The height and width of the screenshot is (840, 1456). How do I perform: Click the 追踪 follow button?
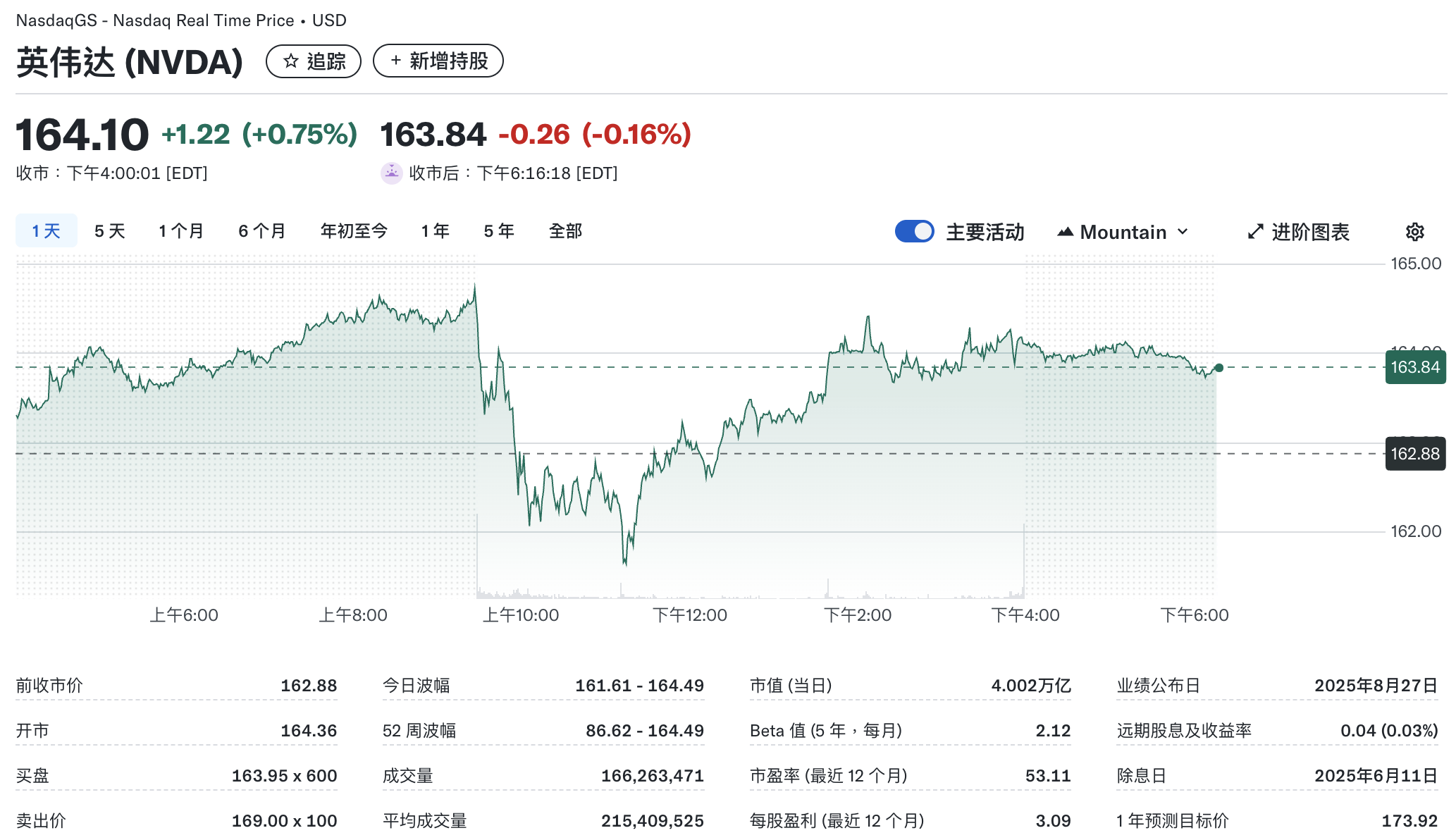[x=314, y=61]
